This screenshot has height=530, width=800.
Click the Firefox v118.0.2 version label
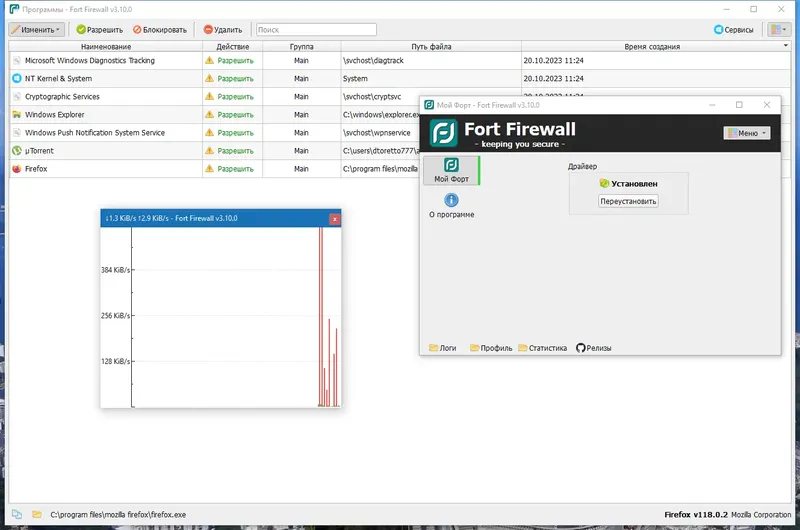click(x=696, y=515)
